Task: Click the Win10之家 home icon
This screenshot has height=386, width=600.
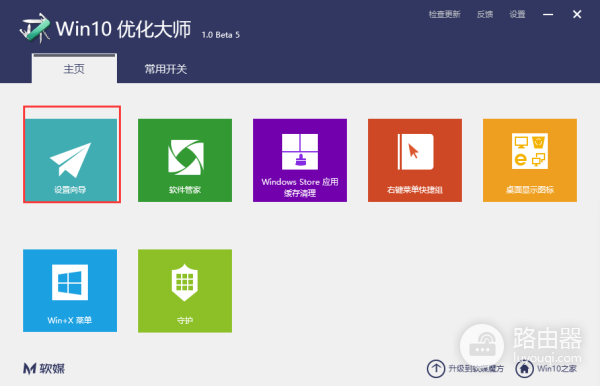Action: (x=524, y=369)
